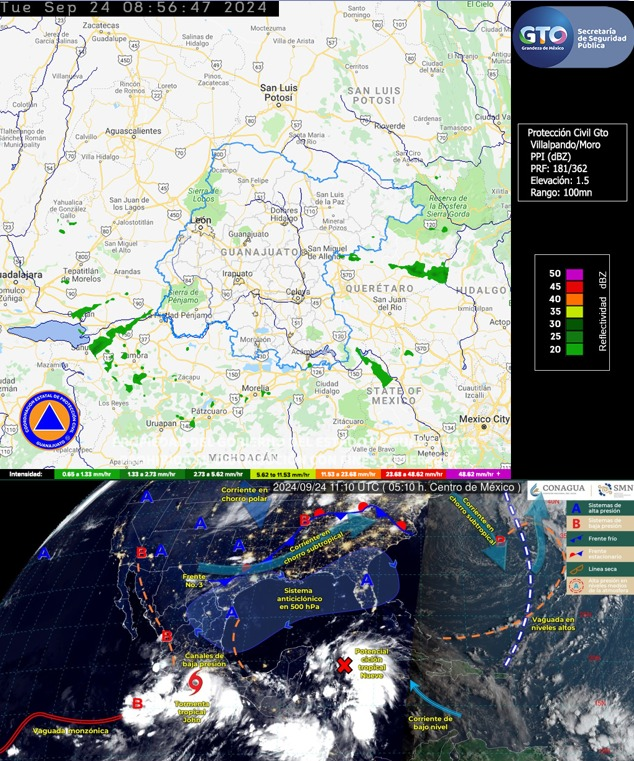
Task: Click the Secretaría de Seguridad Pública text
Action: (x=601, y=38)
